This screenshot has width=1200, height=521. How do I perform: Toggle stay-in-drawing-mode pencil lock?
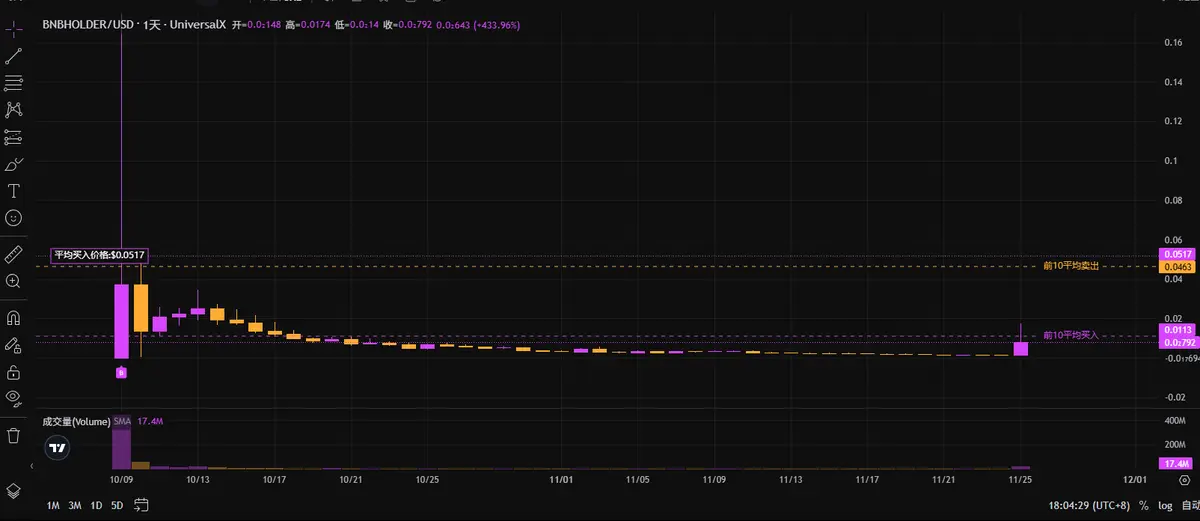point(14,345)
